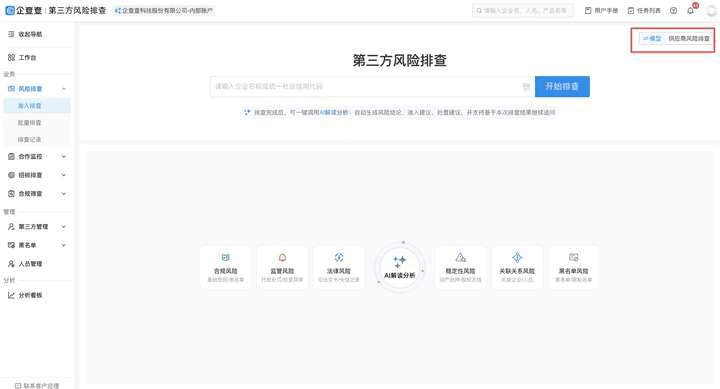720x389 pixels.
Task: Open 工作台 workbench from the sidebar
Action: click(28, 57)
